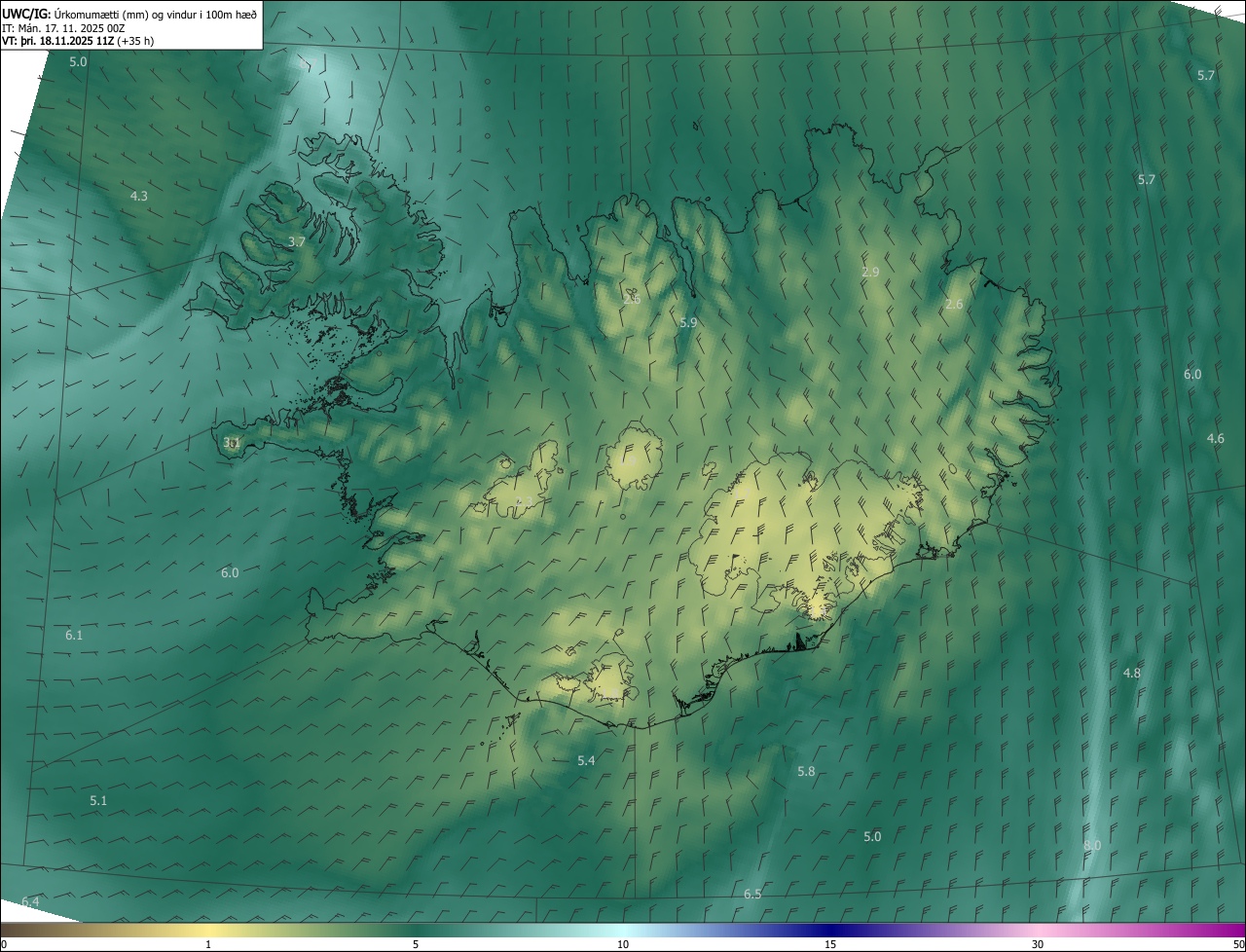Click the 5.1 value label

(x=98, y=801)
